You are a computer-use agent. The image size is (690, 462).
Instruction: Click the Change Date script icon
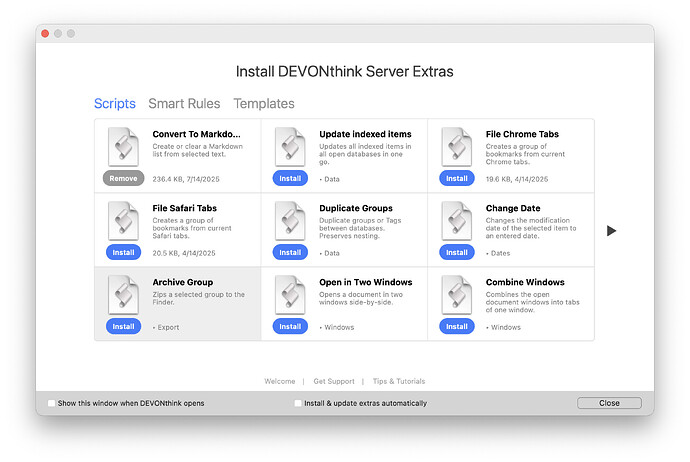(457, 221)
